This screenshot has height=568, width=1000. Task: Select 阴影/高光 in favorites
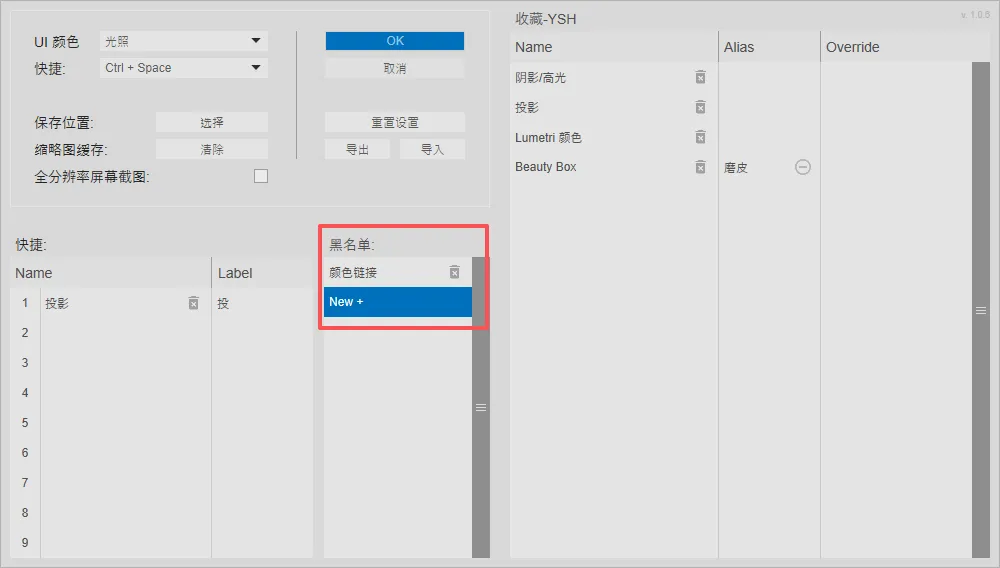(540, 78)
